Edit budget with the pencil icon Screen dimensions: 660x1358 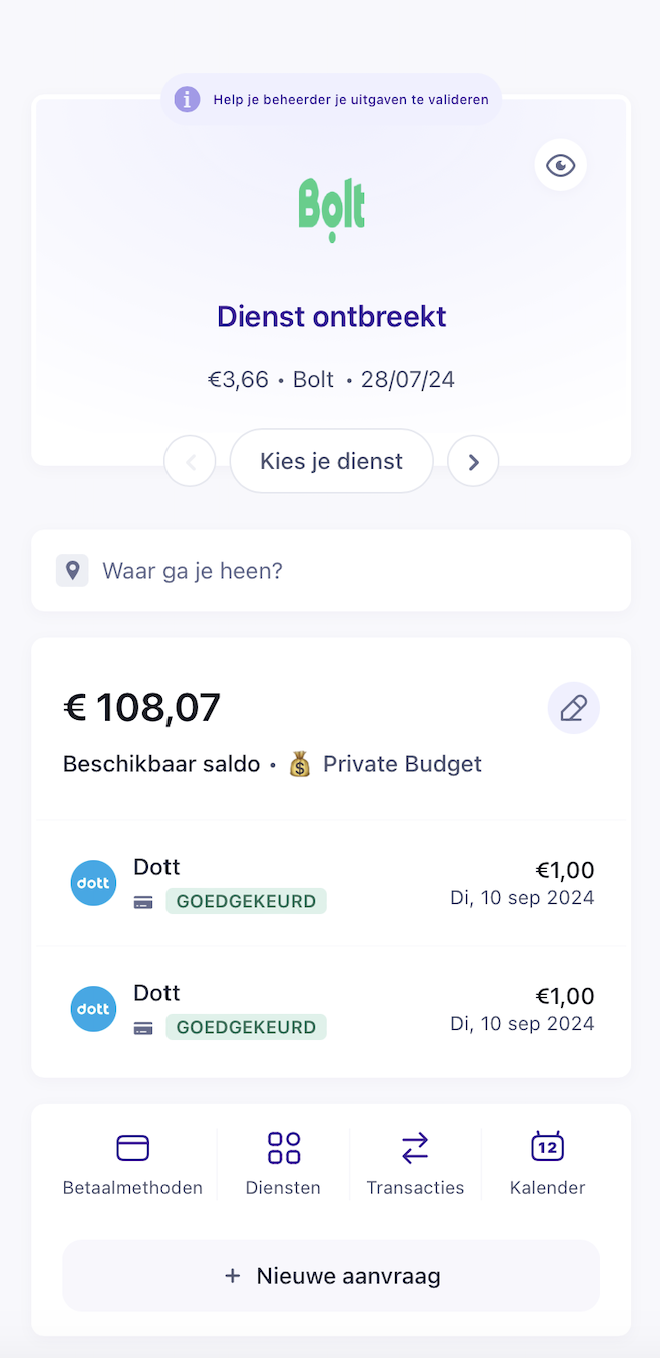pos(573,709)
